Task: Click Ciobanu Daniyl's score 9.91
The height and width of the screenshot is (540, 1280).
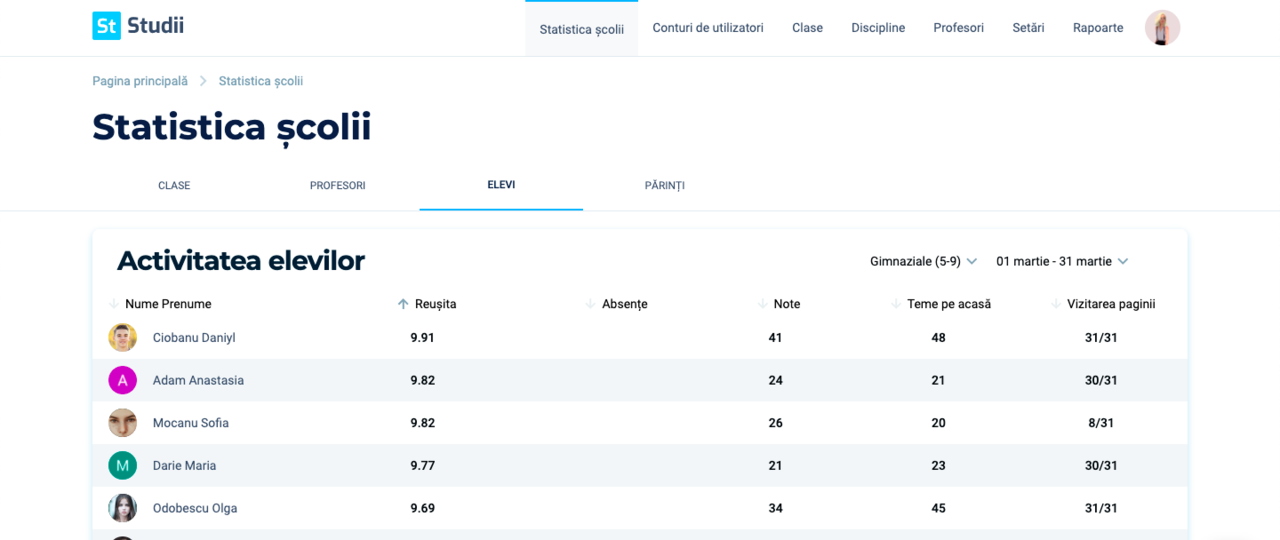Action: click(x=423, y=338)
